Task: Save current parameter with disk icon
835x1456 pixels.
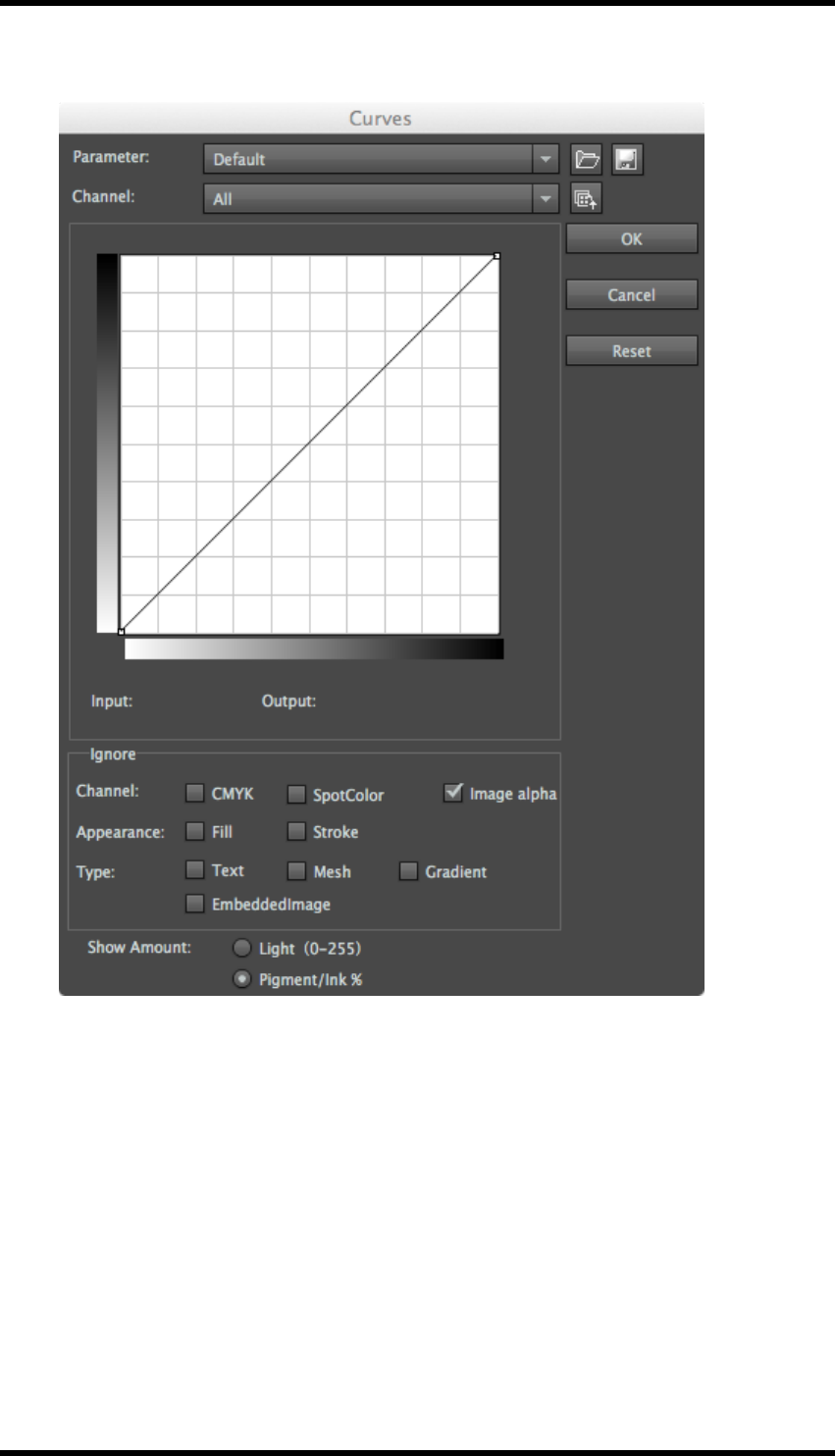Action: 627,159
